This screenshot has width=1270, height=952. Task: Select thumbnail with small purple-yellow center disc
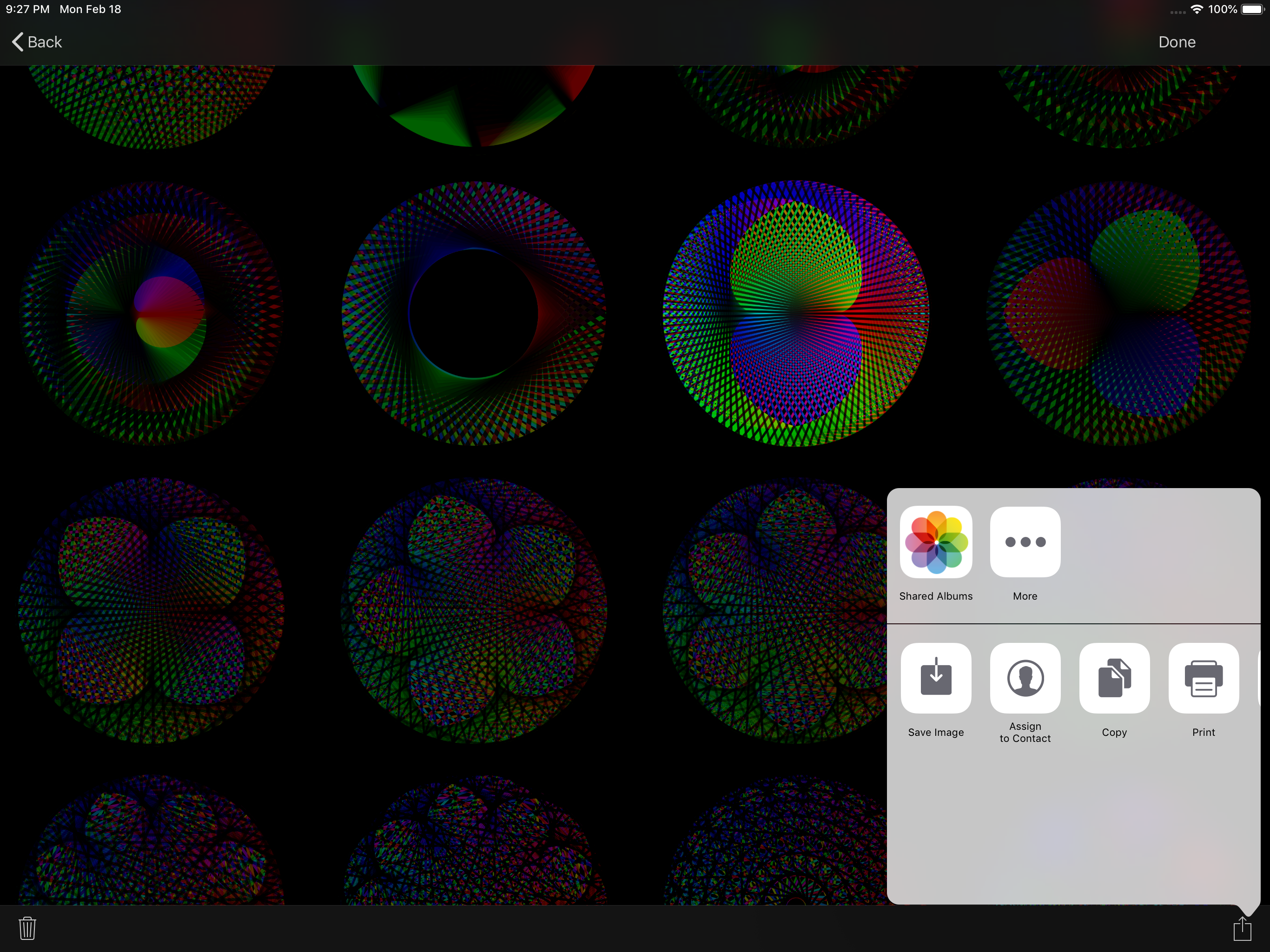151,313
